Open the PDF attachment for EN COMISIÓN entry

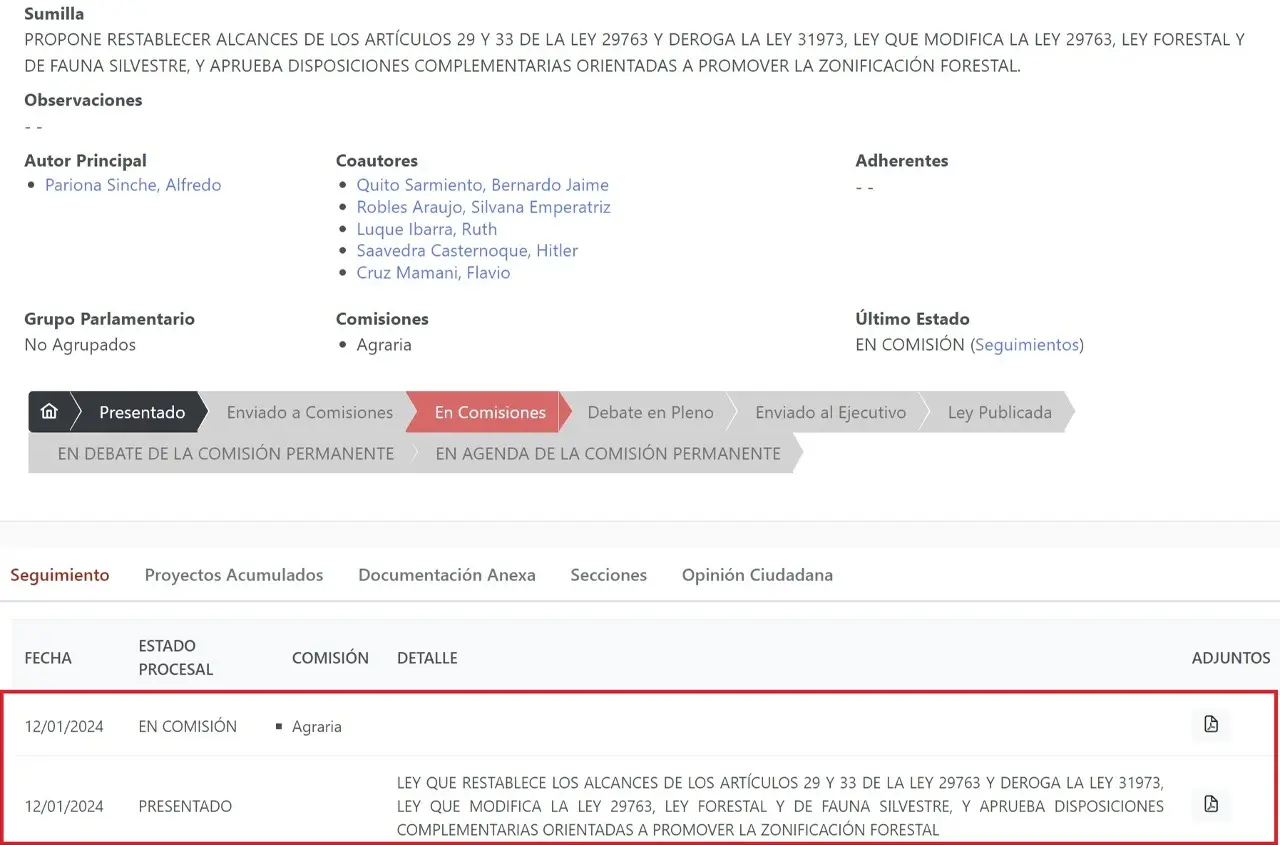pos(1210,725)
